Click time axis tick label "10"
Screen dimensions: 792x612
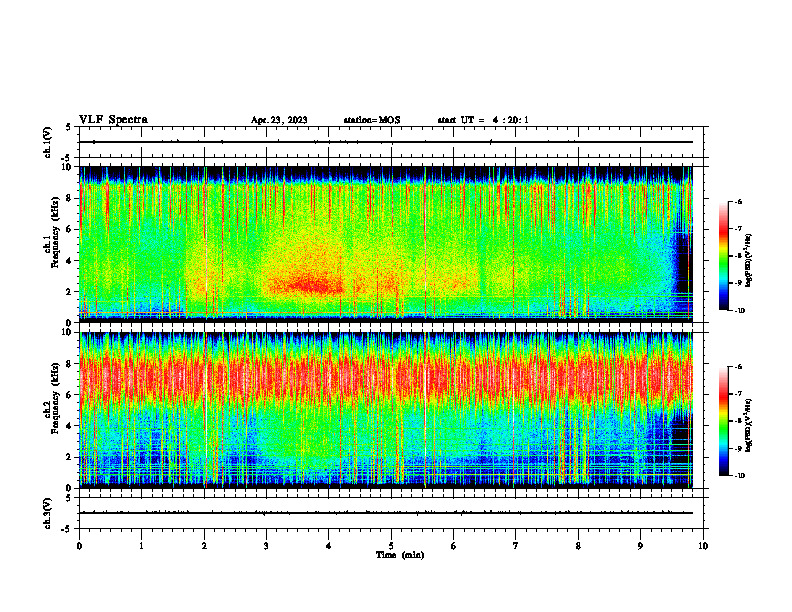click(x=703, y=546)
